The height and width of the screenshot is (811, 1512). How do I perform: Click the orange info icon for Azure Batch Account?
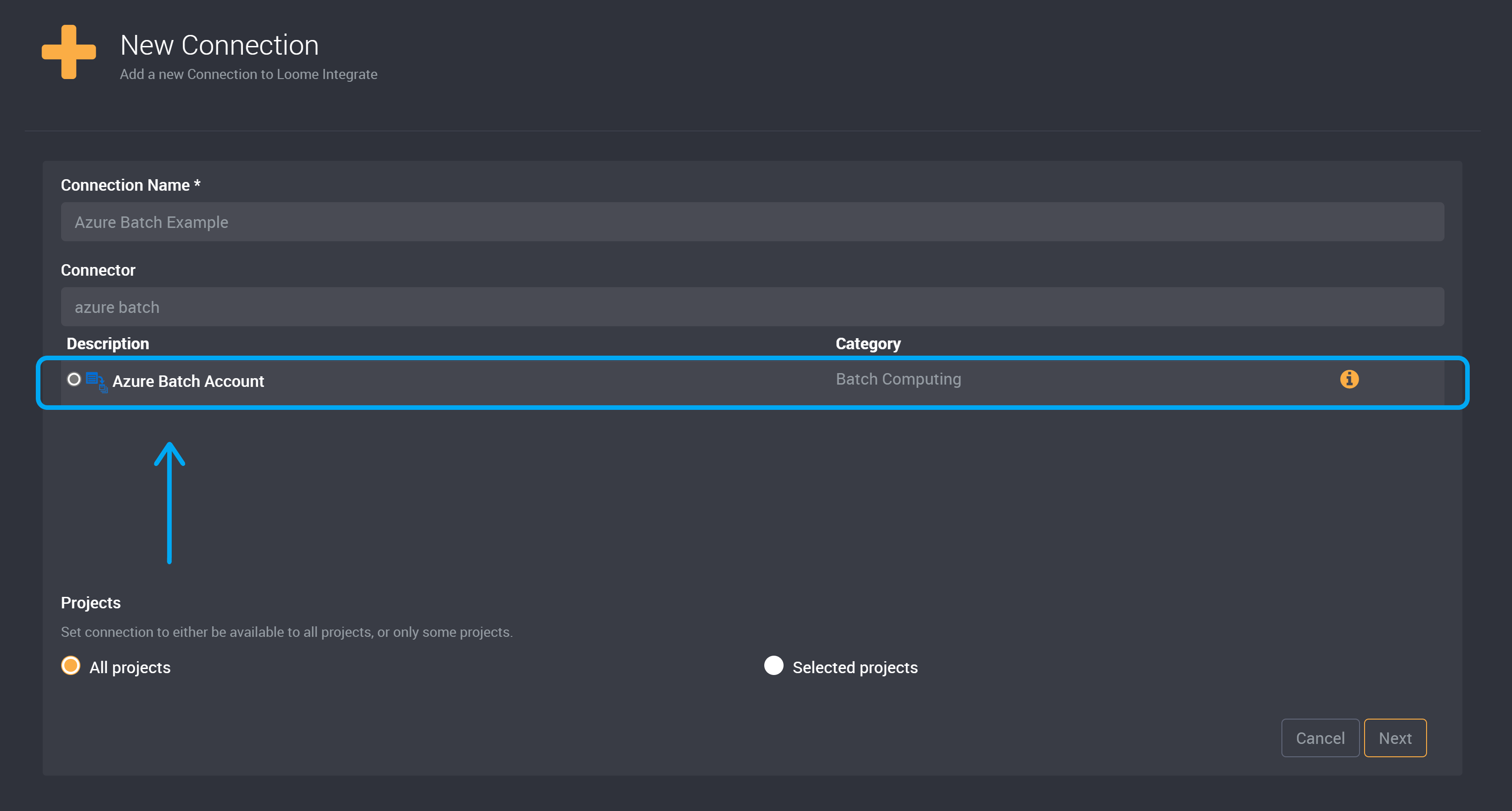(x=1349, y=380)
